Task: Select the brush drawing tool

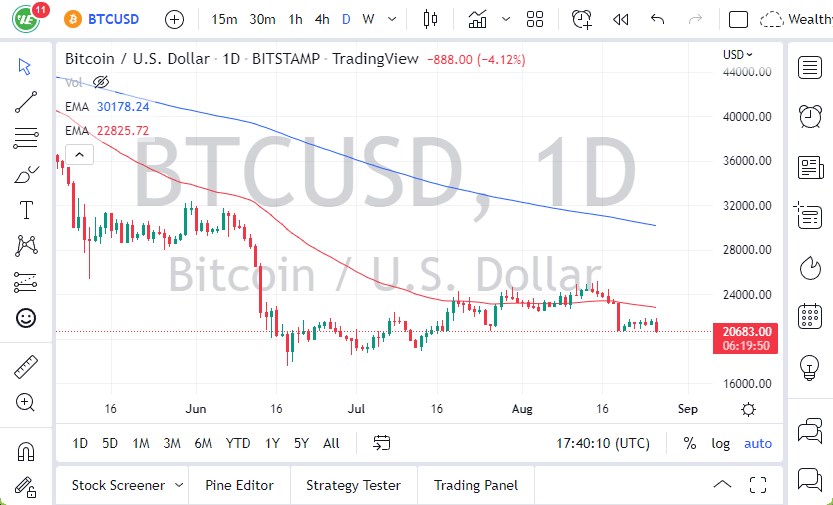Action: [x=26, y=174]
